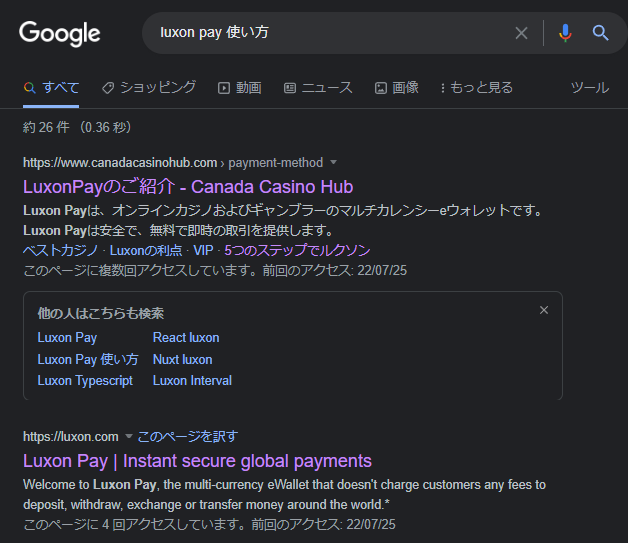
Task: Follow the Luxonの利点 sitelink
Action: click(146, 250)
